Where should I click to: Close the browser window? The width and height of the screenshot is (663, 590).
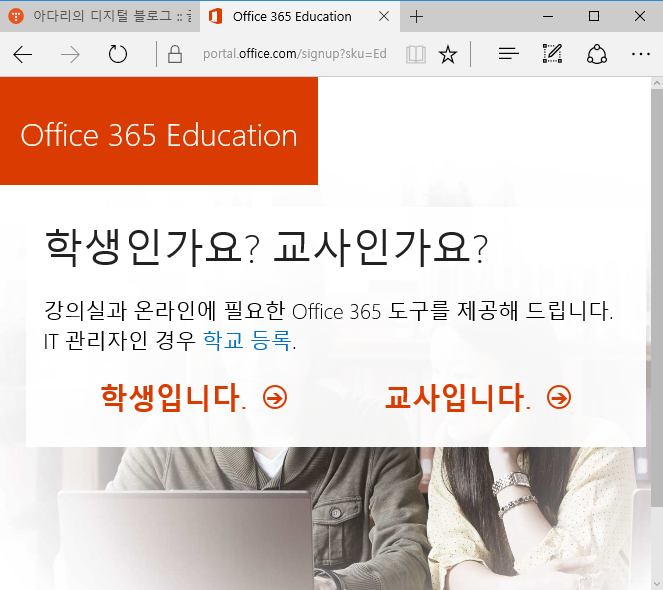[x=640, y=16]
